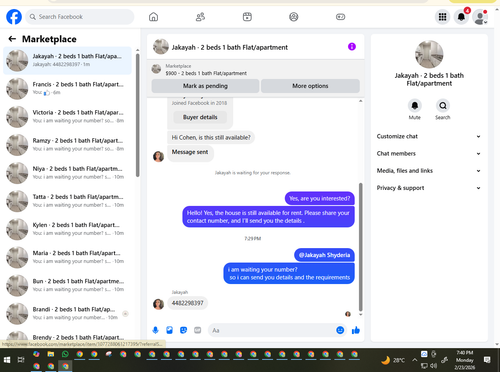Screen dimensions: 500x372
Task: Open the weather widget showing 28°C
Action: [x=393, y=360]
